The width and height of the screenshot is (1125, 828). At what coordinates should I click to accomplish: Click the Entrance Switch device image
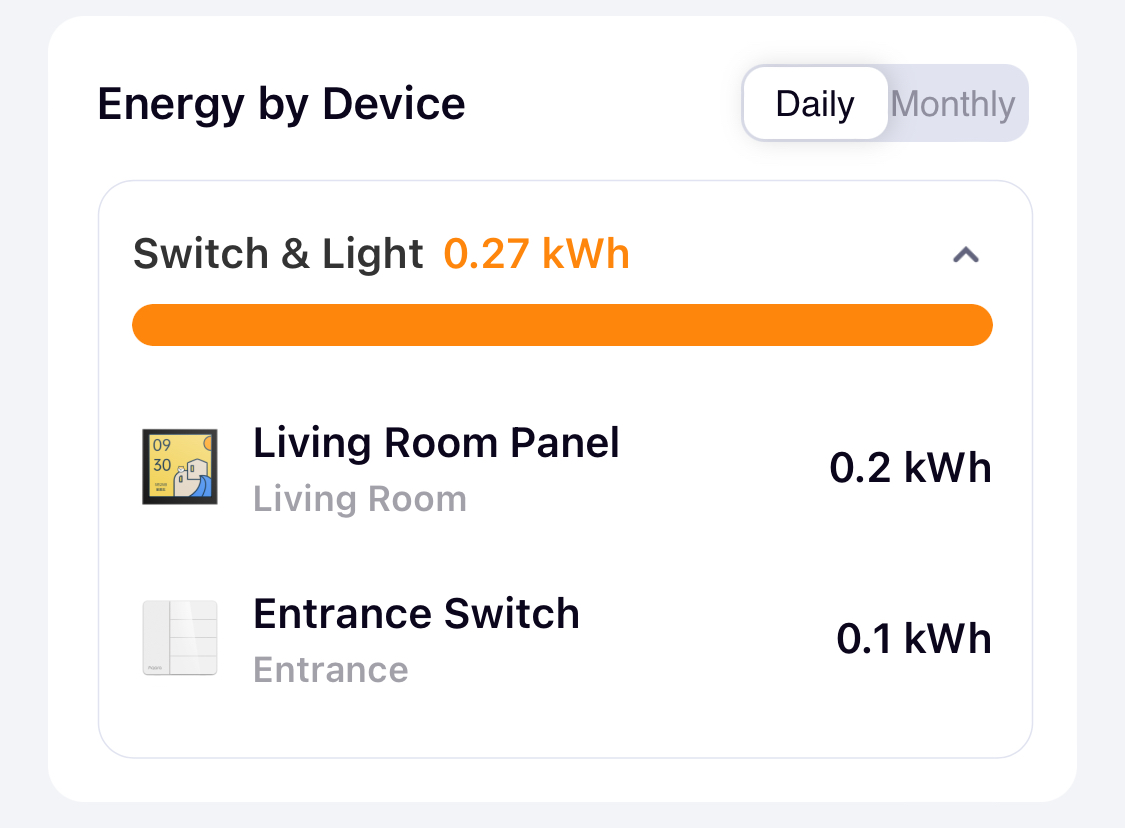[x=179, y=638]
